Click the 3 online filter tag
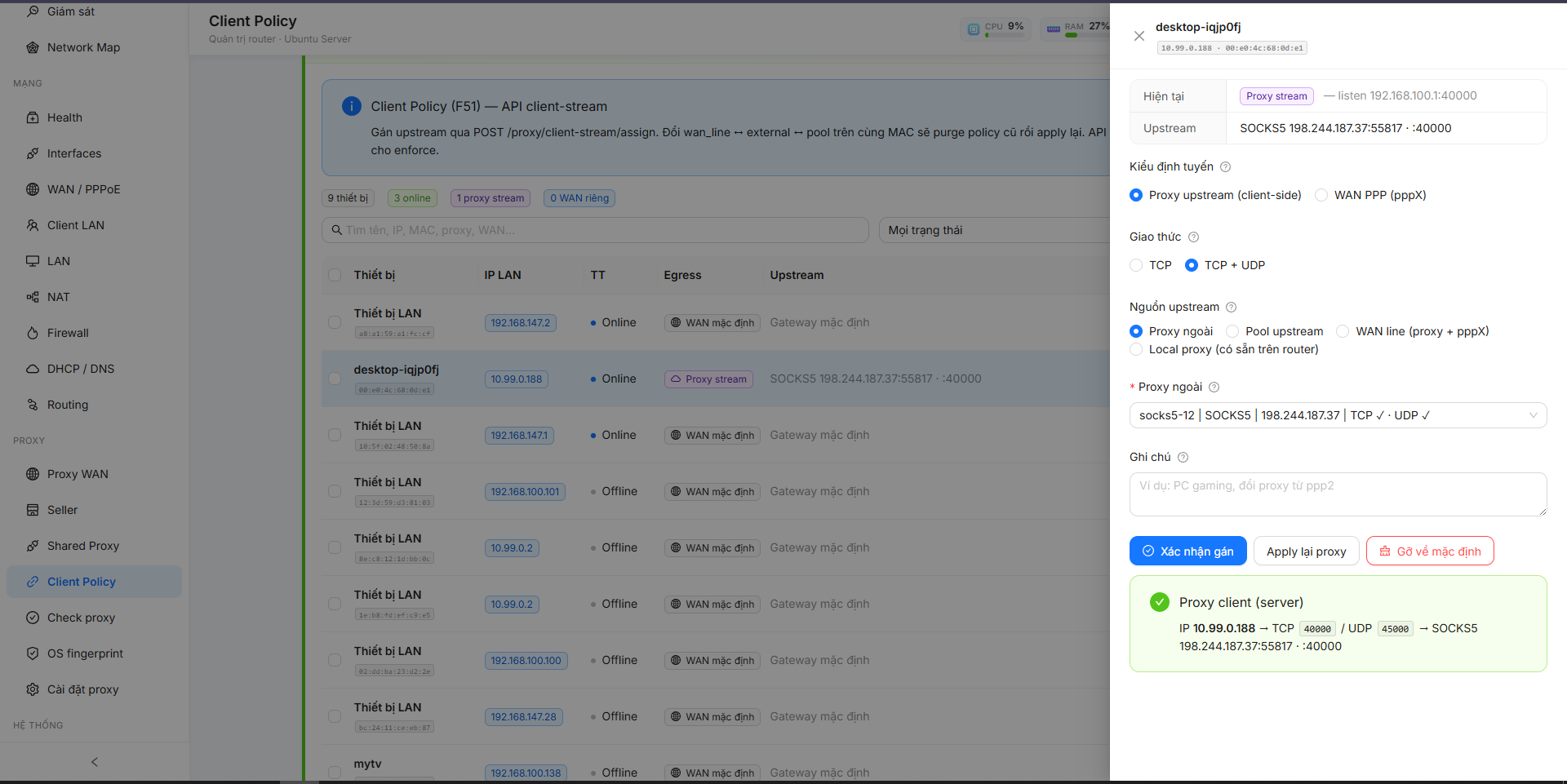The image size is (1567, 784). (412, 198)
